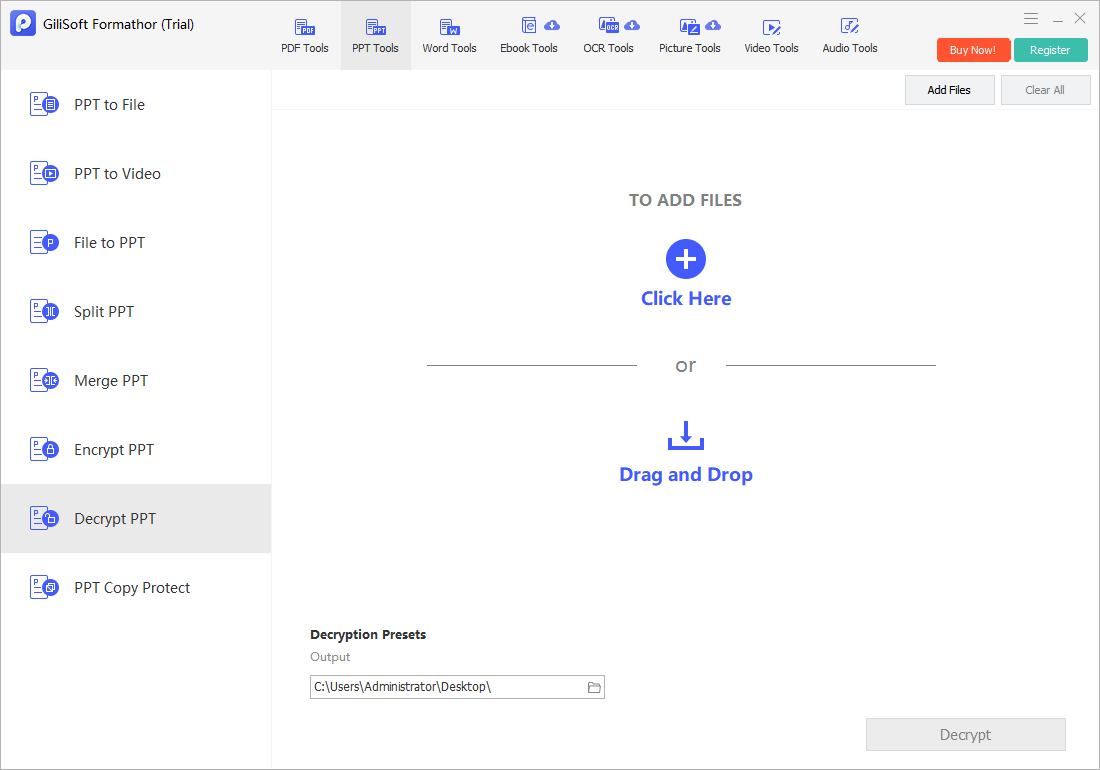Click the Ebook Tools cloud download icon
Viewport: 1100px width, 770px height.
pyautogui.click(x=552, y=26)
